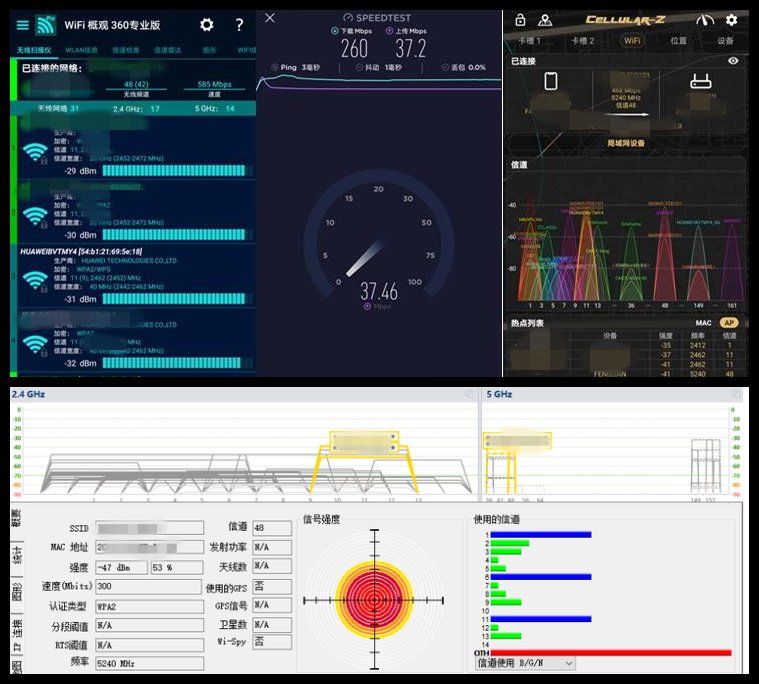Click the 速度(Mbits) 300 field
Image resolution: width=759 pixels, height=684 pixels.
(x=148, y=587)
